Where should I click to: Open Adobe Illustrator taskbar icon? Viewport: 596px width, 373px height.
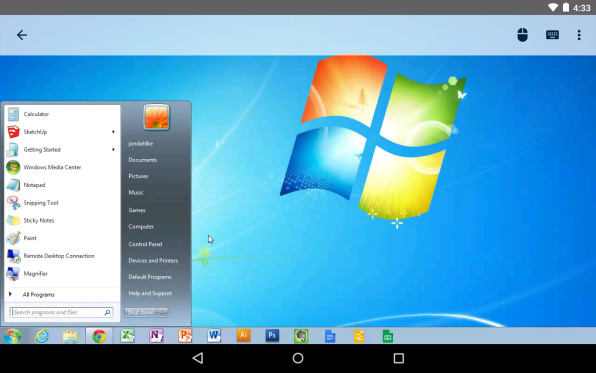[x=243, y=335]
